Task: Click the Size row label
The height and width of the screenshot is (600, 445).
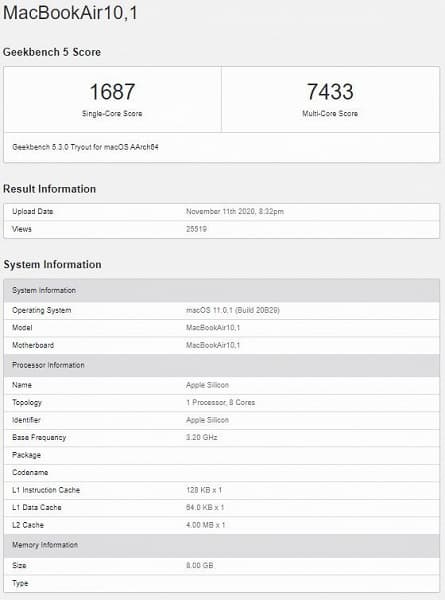Action: click(x=19, y=566)
